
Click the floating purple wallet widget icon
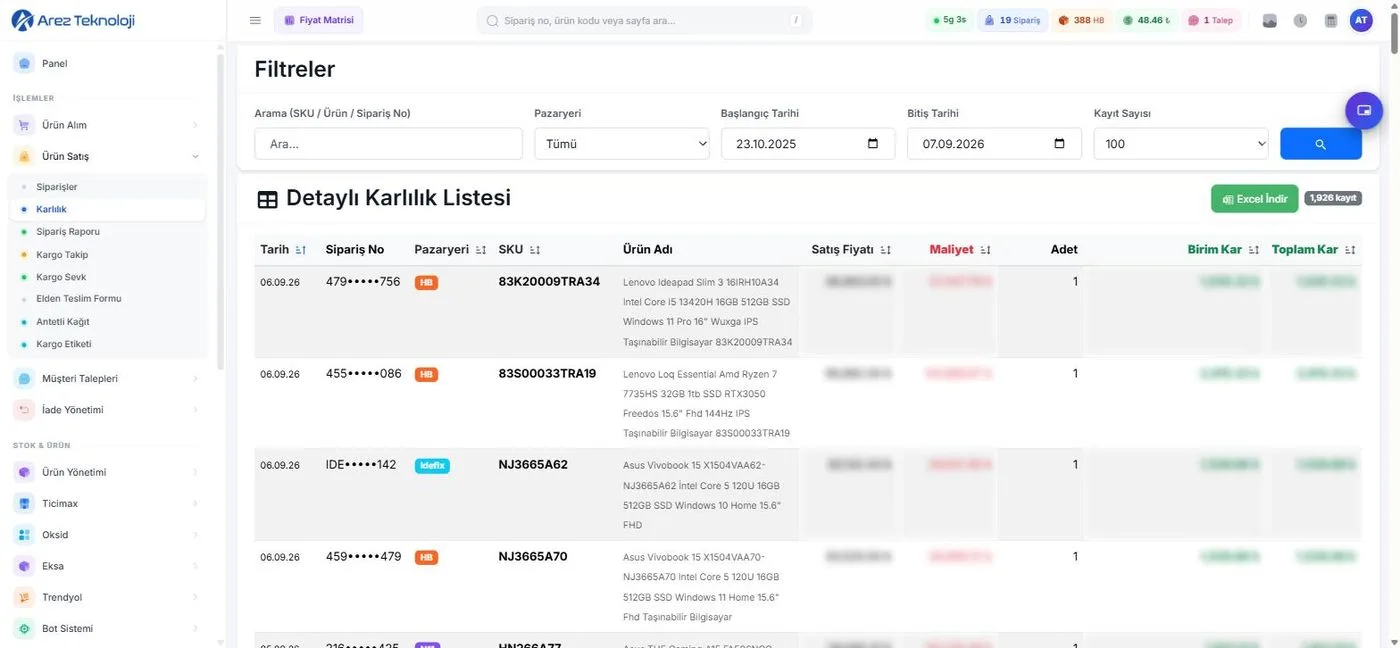(1364, 110)
